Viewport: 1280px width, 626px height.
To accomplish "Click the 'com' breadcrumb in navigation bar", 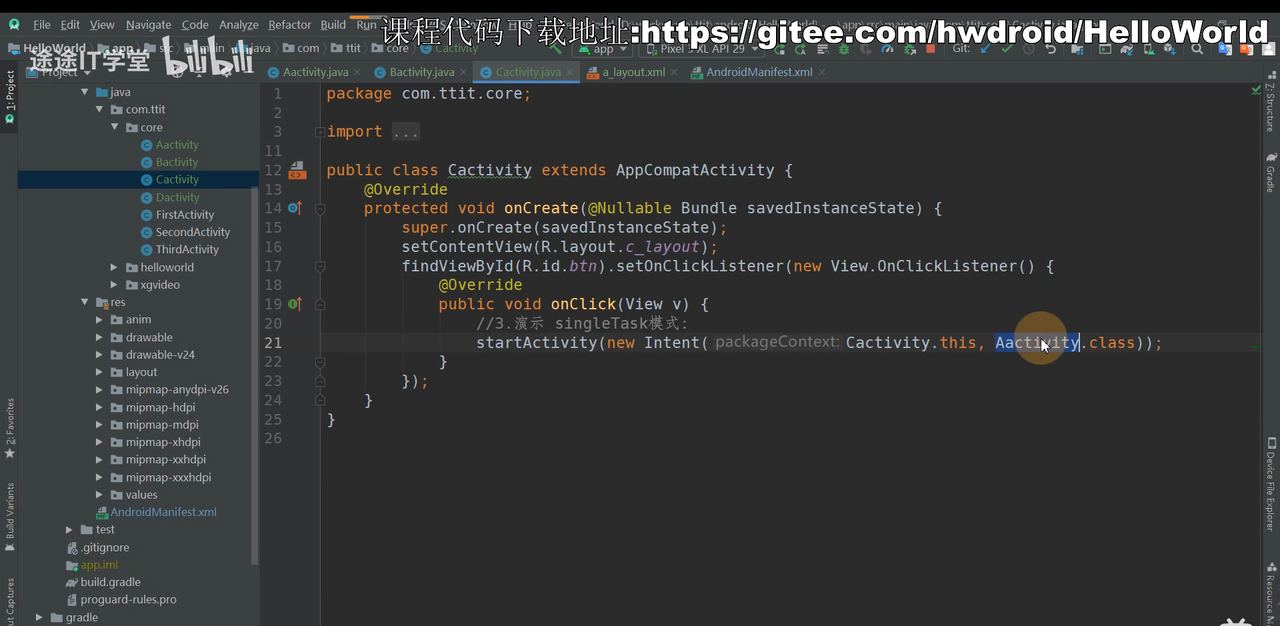I will pyautogui.click(x=308, y=48).
